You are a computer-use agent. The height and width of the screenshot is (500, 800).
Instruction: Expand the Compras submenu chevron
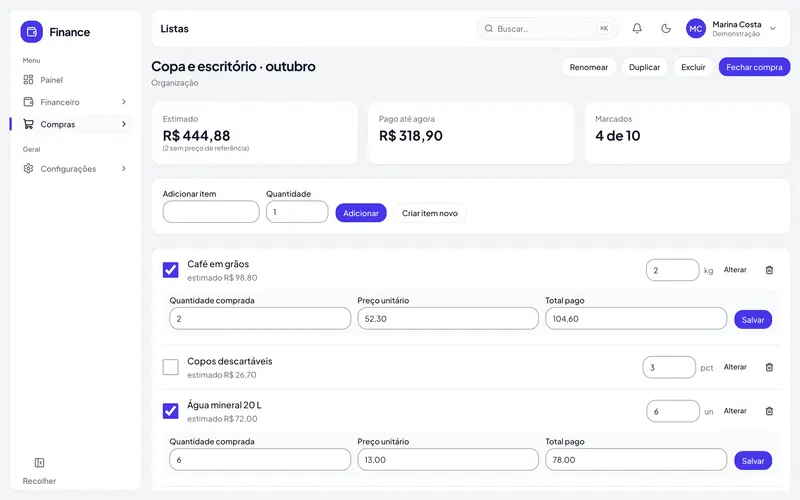point(123,124)
